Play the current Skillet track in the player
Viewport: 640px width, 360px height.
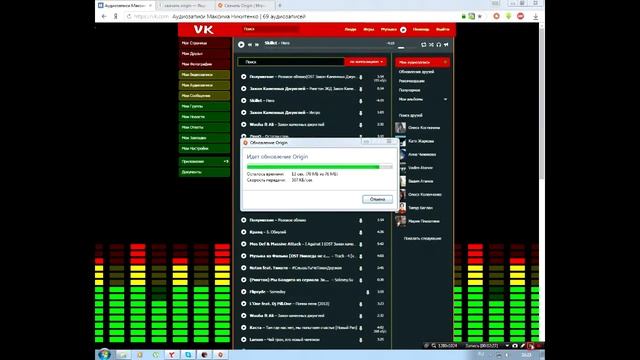pos(241,44)
